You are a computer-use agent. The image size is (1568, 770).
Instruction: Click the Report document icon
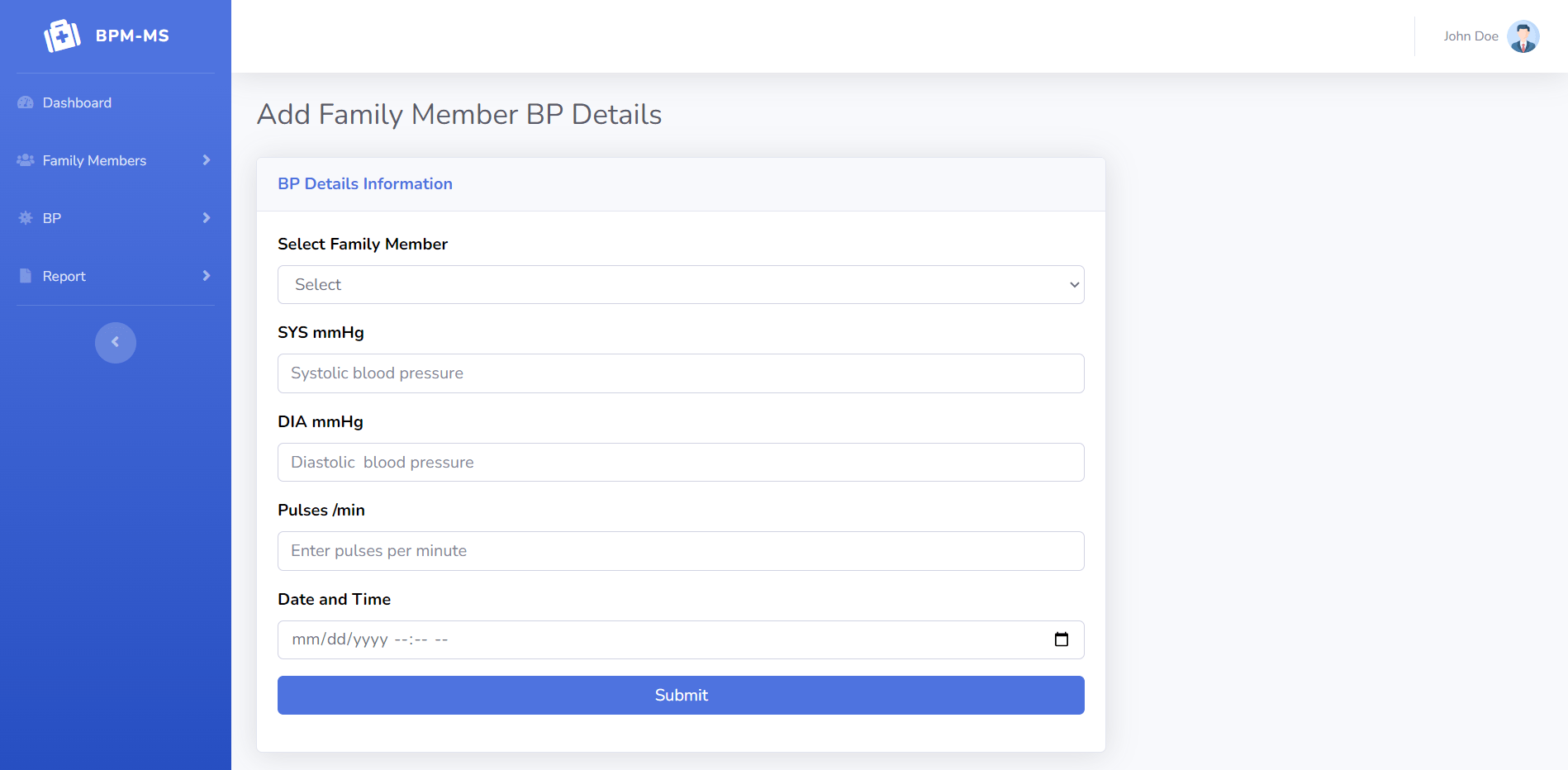click(x=26, y=276)
